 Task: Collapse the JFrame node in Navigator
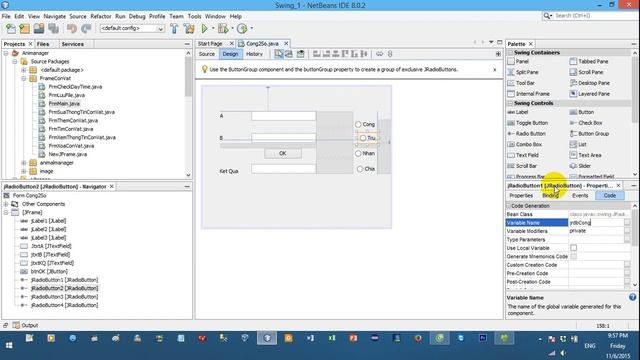click(6, 212)
